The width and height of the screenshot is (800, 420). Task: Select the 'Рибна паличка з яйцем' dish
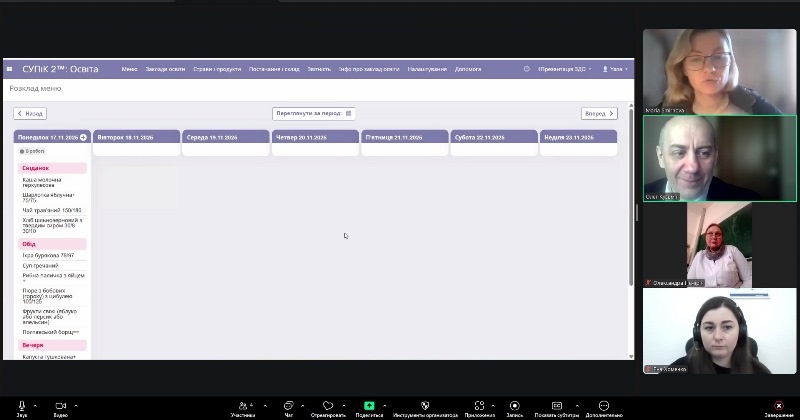point(54,278)
